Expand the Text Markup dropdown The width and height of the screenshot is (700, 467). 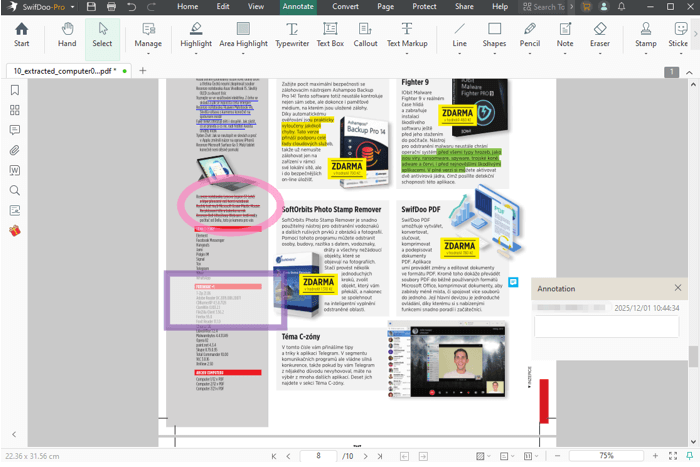click(x=407, y=54)
